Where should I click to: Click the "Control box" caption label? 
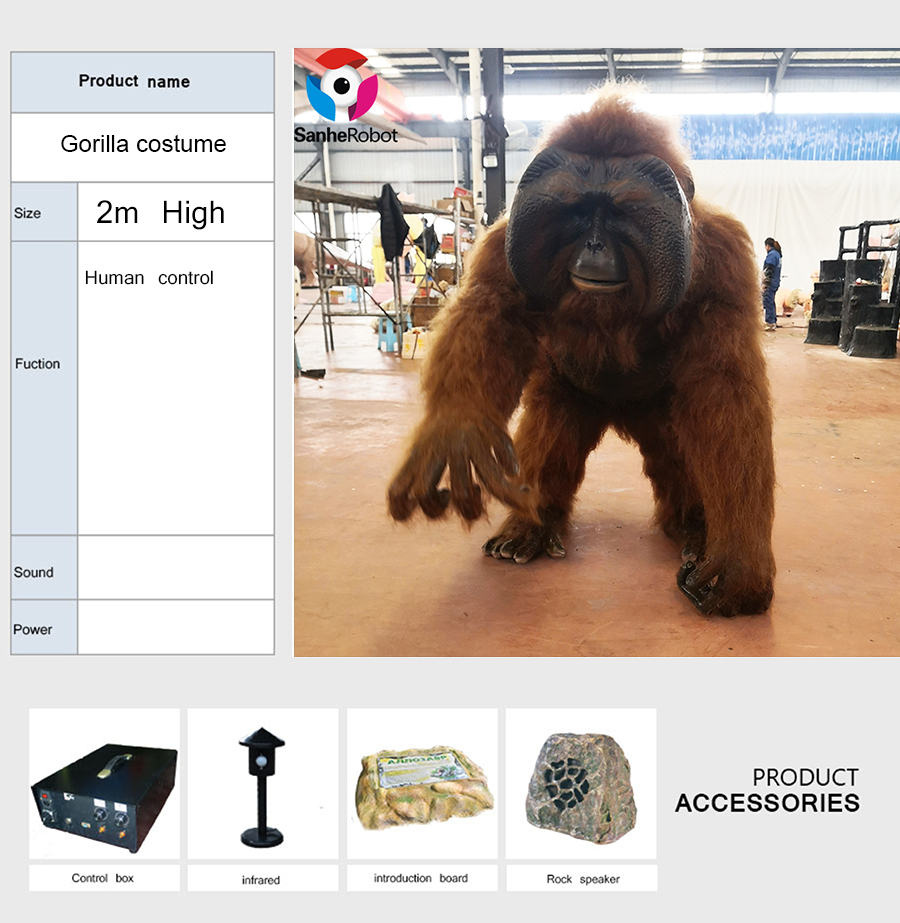(x=102, y=878)
